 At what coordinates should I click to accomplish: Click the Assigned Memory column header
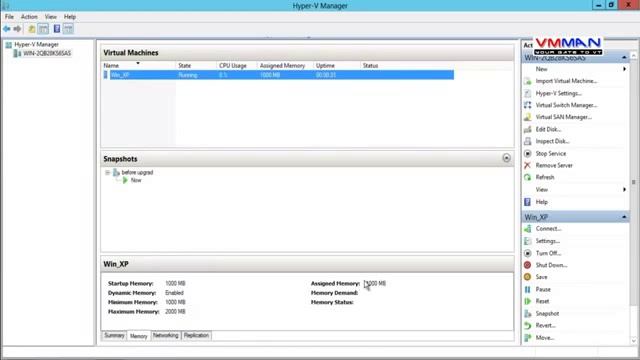(285, 65)
